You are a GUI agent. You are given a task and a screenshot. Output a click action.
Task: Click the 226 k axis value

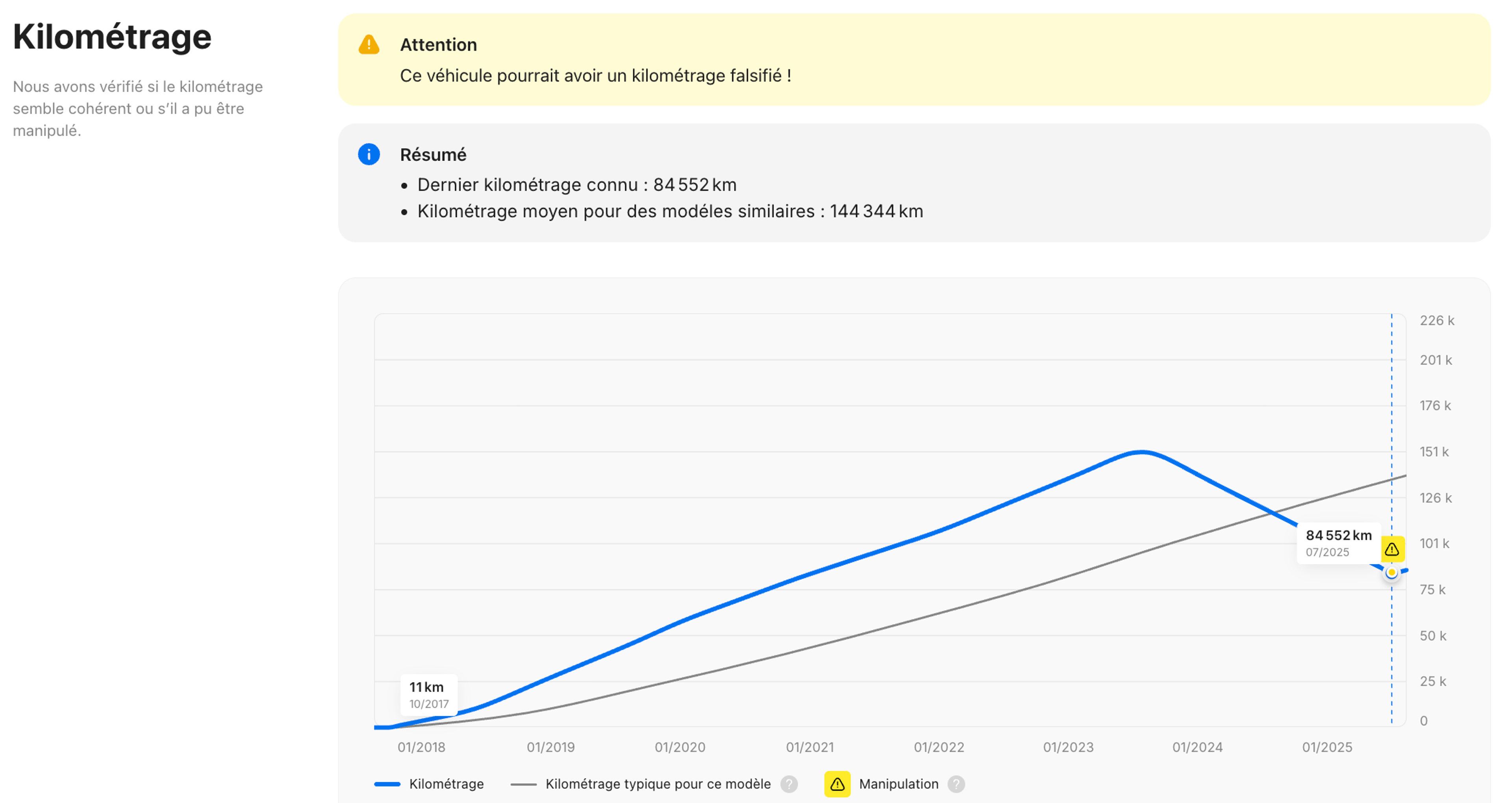(1437, 321)
